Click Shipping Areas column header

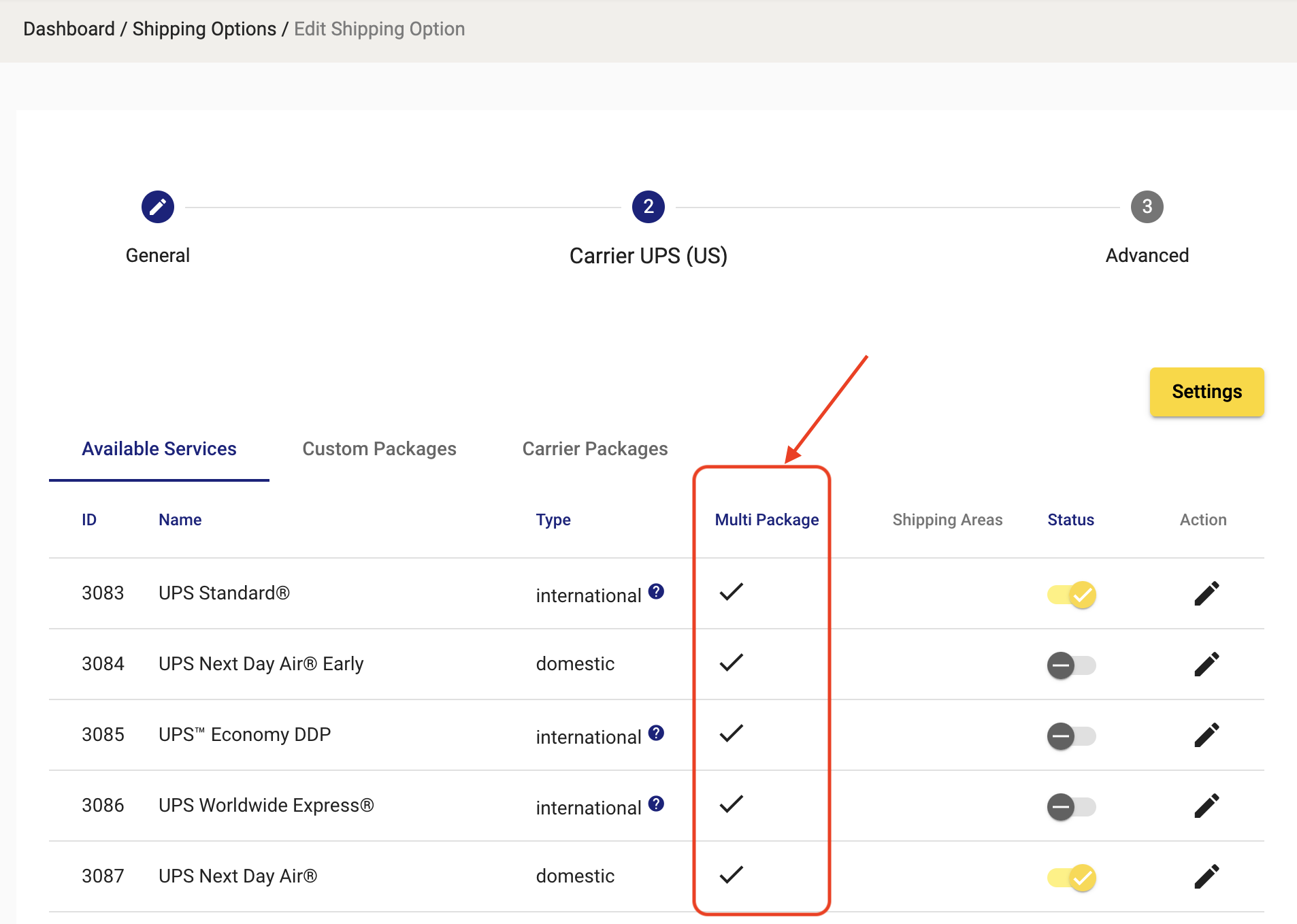[947, 520]
